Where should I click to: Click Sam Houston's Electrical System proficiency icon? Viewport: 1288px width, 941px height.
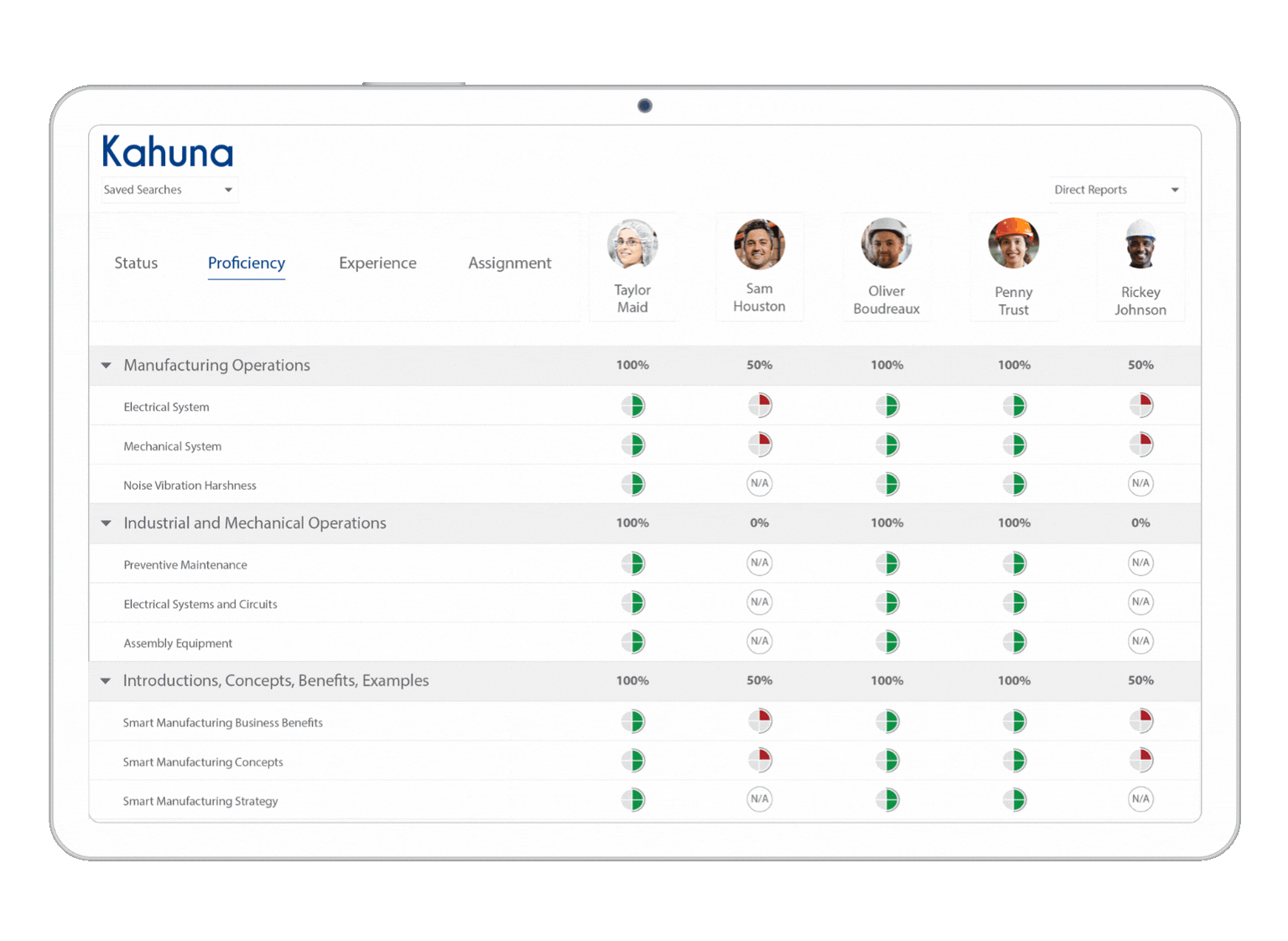pos(760,406)
